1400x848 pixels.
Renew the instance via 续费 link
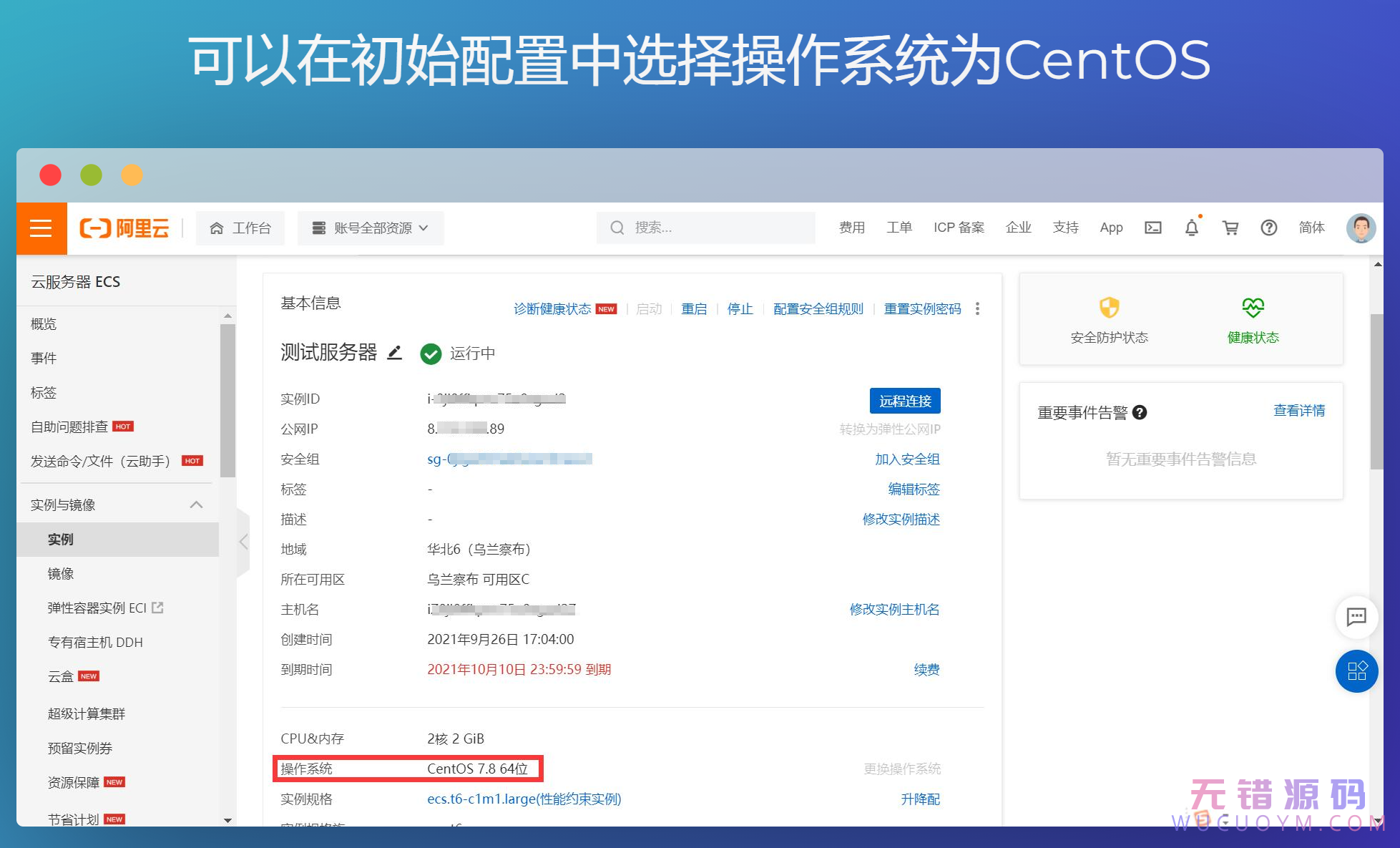click(x=926, y=669)
